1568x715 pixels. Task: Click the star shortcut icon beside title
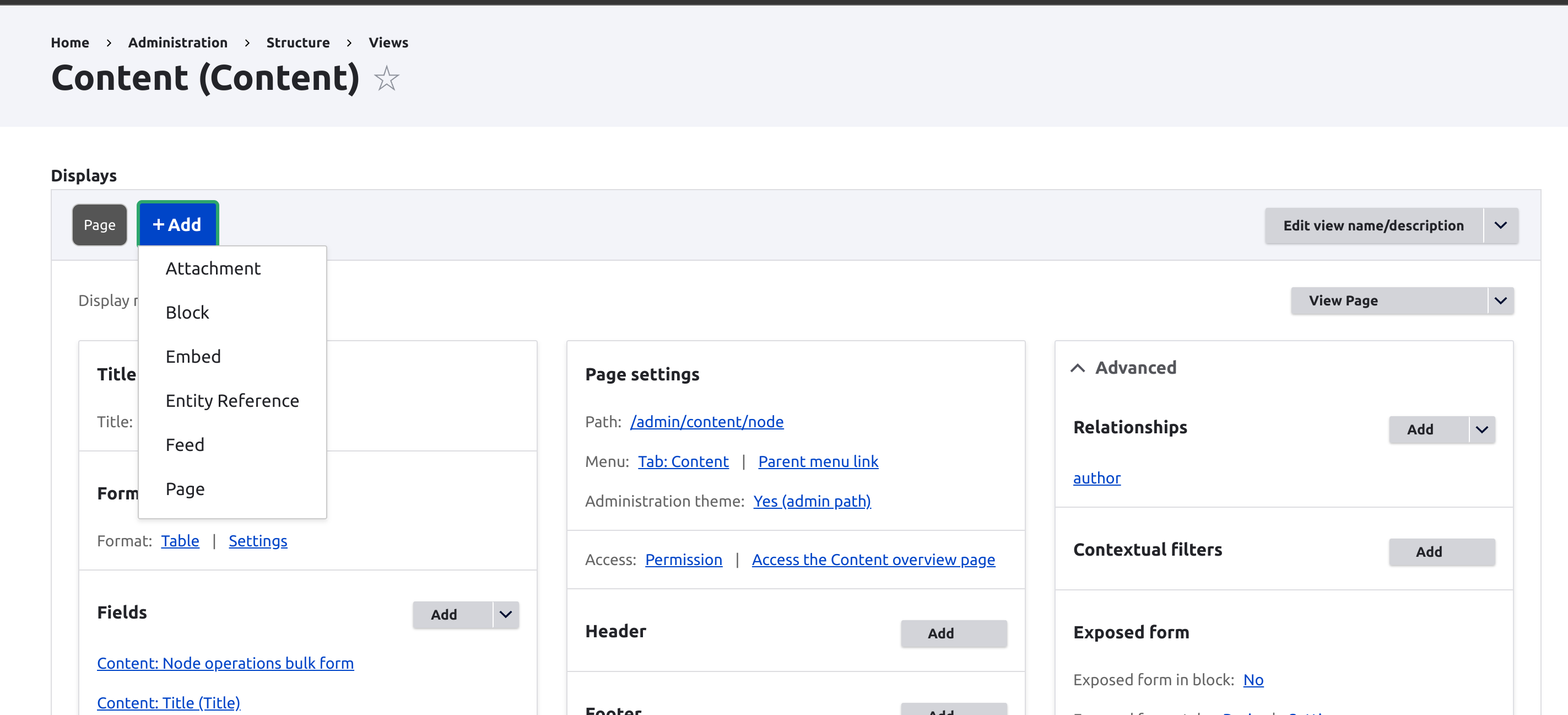386,79
